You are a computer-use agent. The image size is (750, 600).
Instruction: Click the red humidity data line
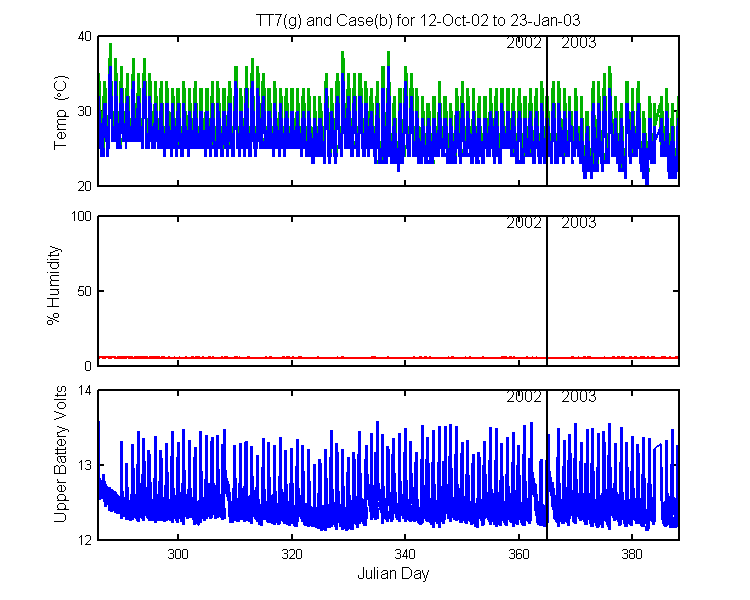(x=388, y=357)
